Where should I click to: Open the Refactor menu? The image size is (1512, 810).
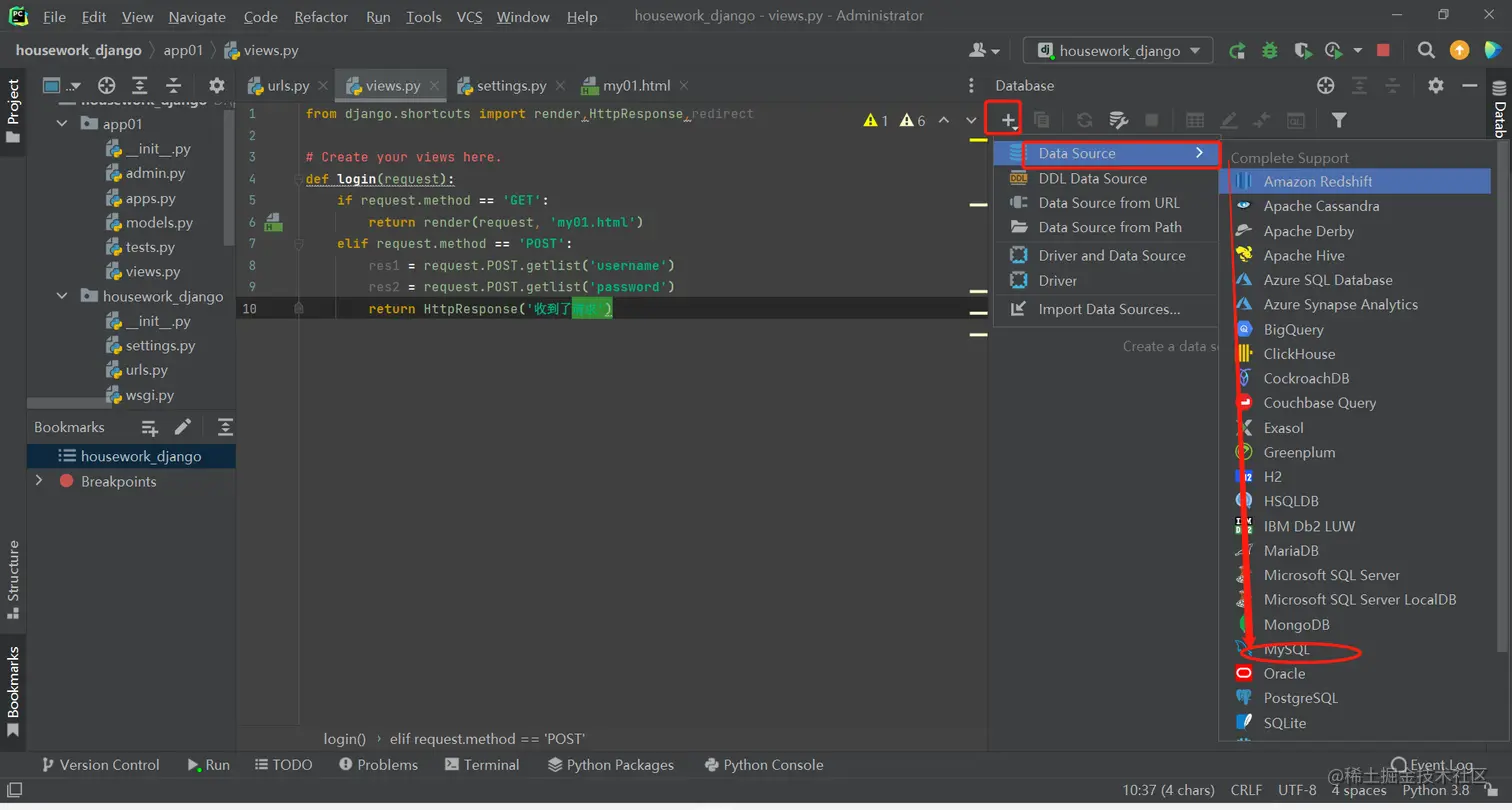point(321,17)
